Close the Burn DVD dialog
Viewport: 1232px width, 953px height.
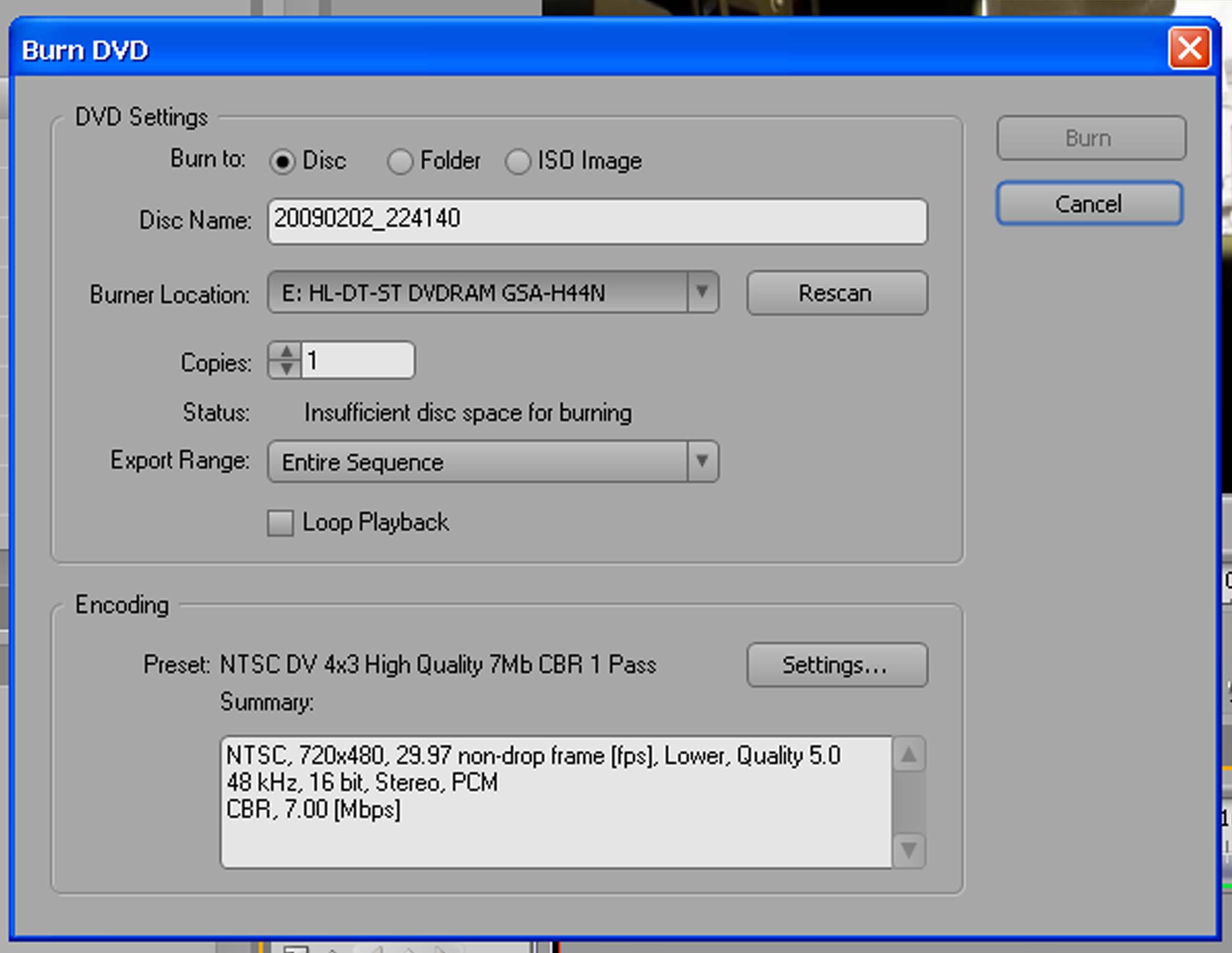pos(1189,49)
